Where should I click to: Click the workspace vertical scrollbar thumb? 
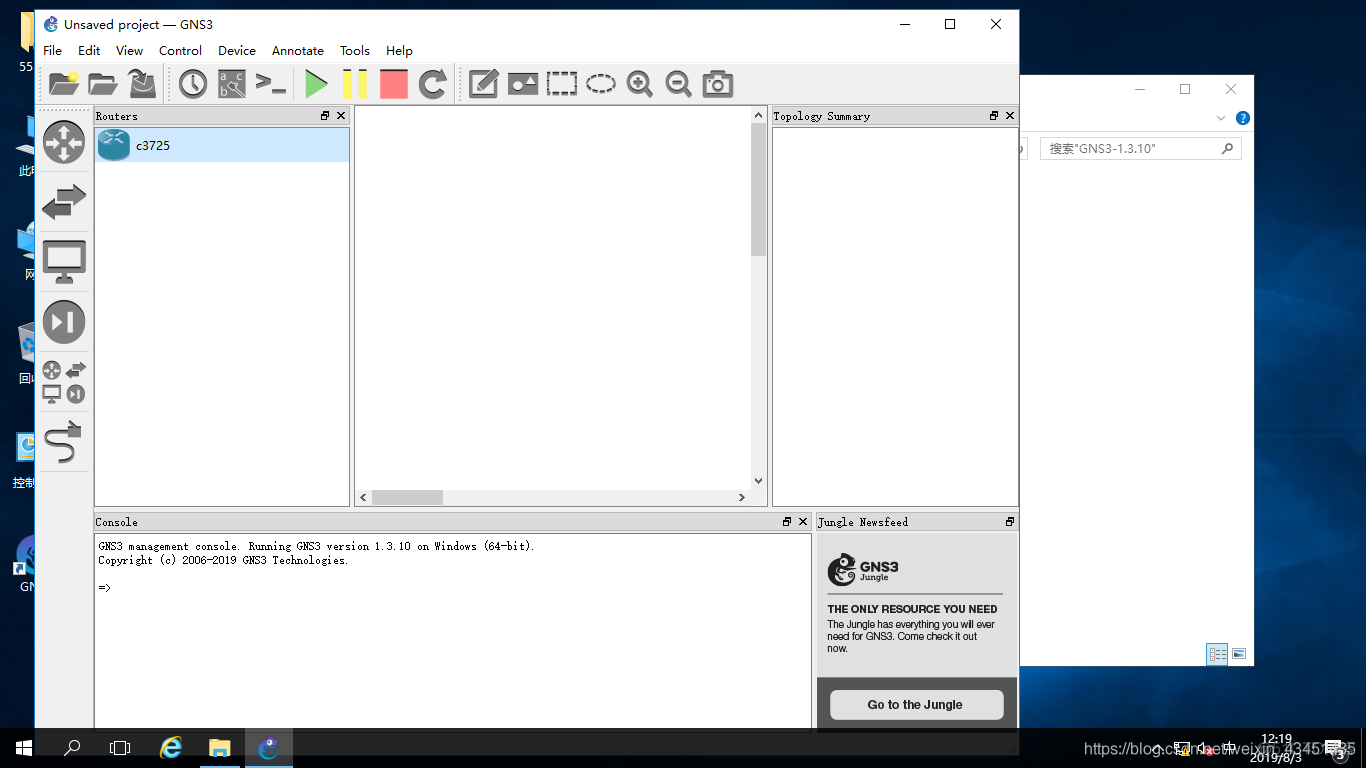pyautogui.click(x=758, y=189)
